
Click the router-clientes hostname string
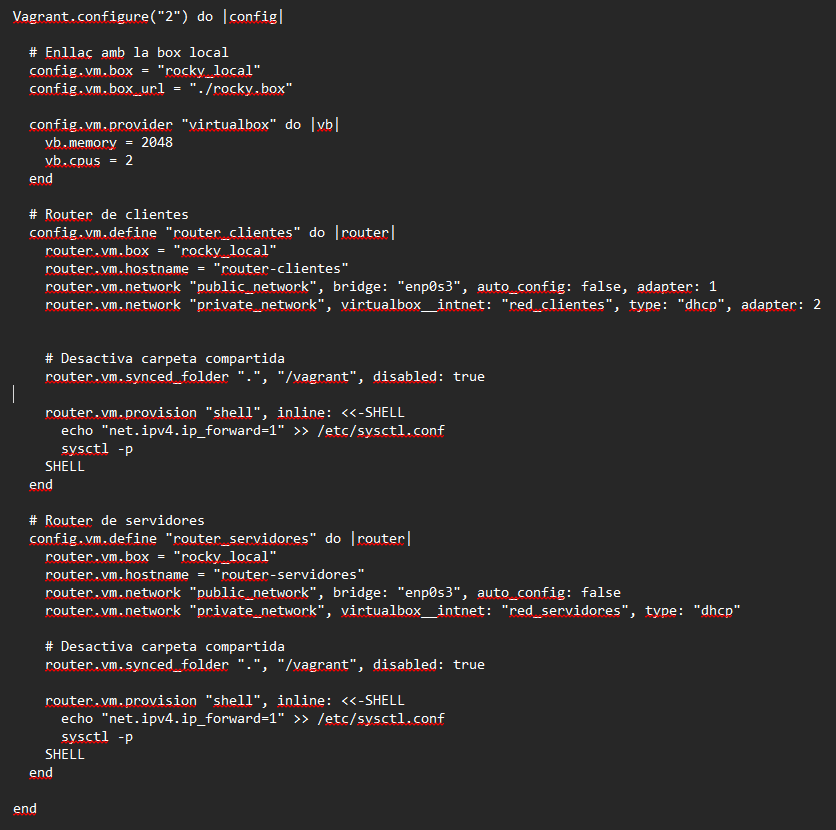(281, 269)
